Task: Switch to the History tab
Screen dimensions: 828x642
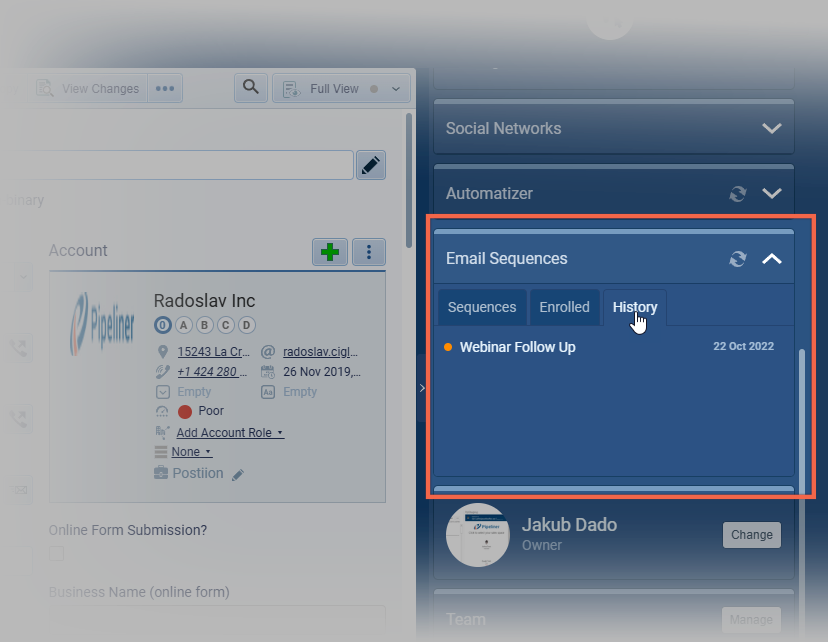Action: point(635,307)
